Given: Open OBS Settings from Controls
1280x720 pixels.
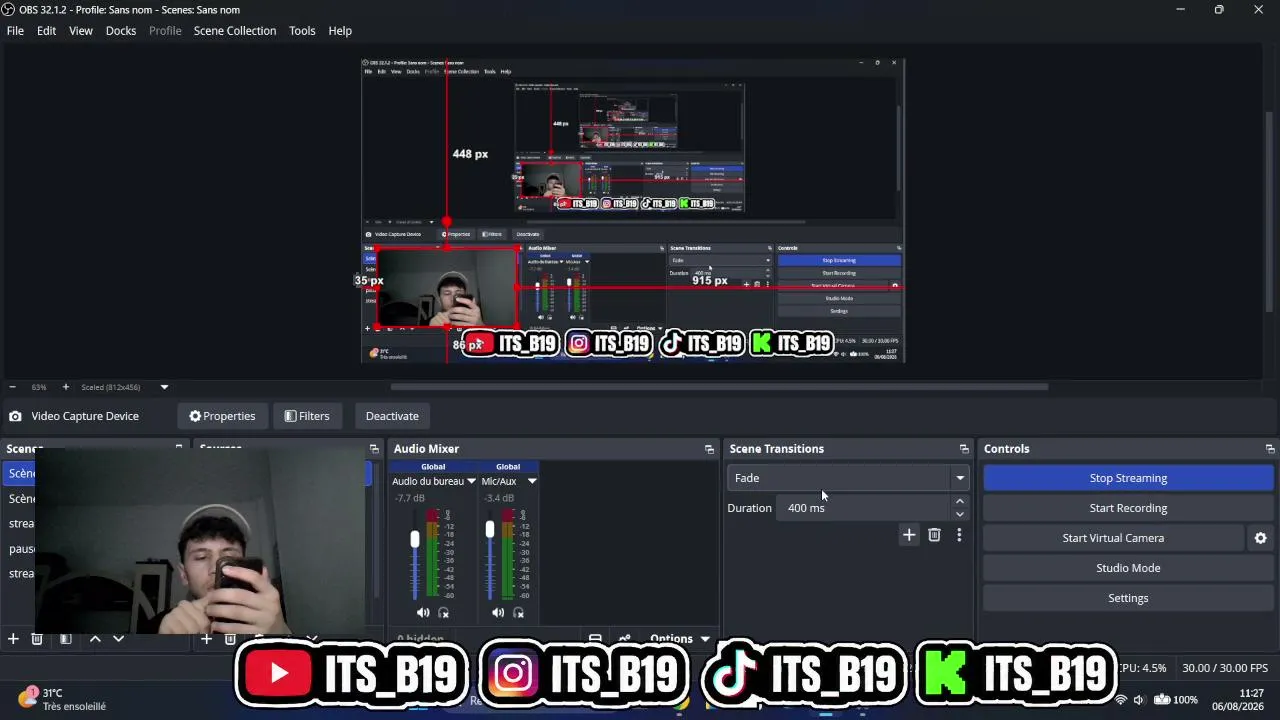Looking at the screenshot, I should (x=1128, y=598).
